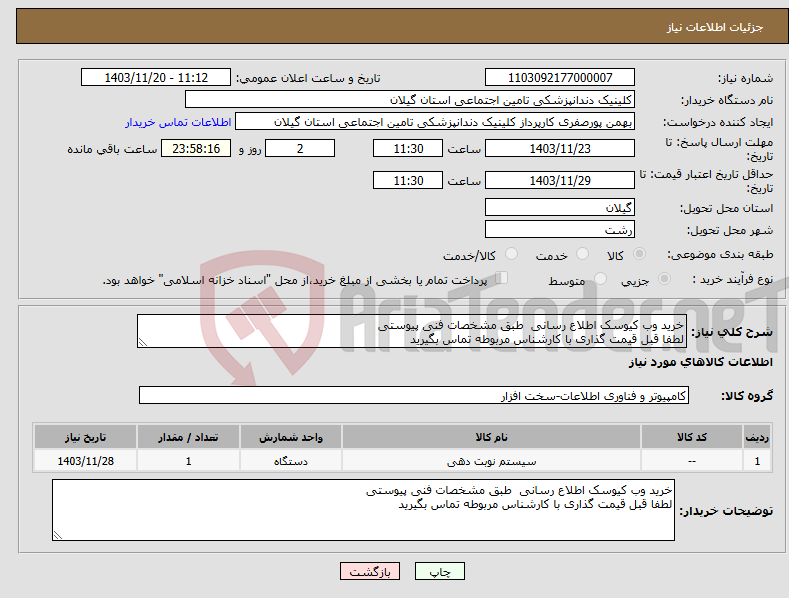
Task: Click the چاپ (print) button
Action: click(439, 571)
